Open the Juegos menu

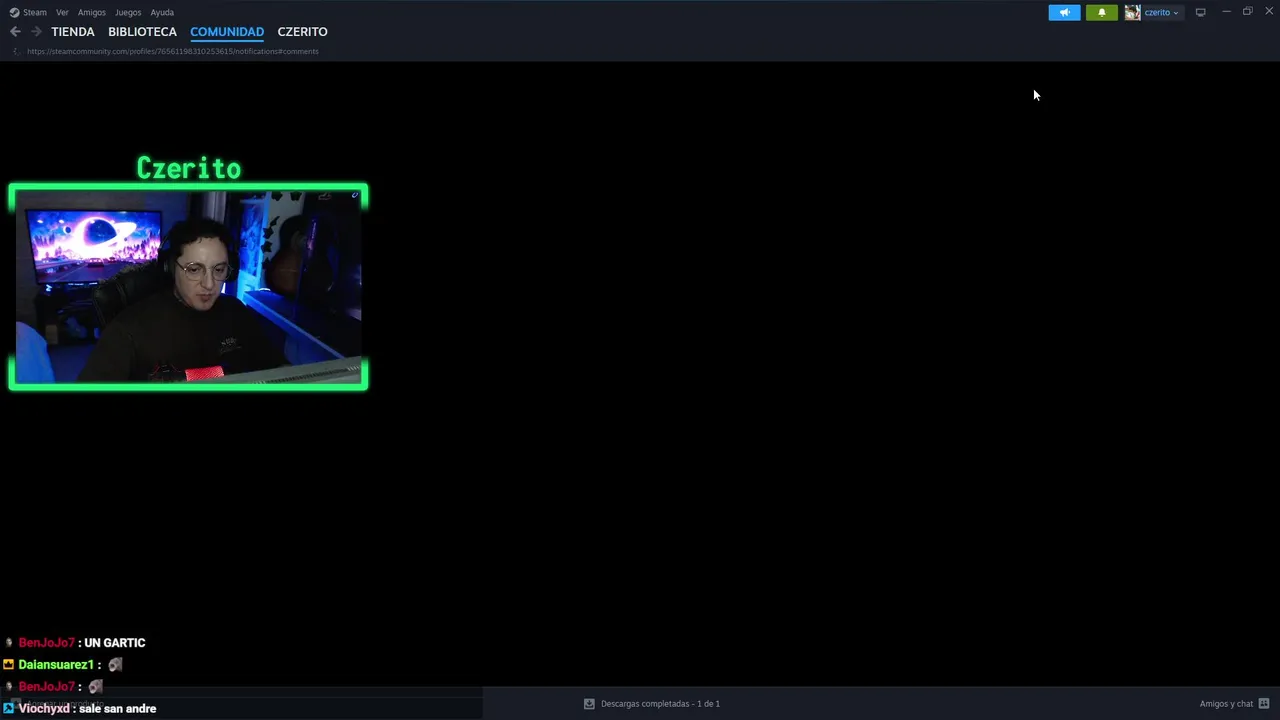click(x=128, y=12)
